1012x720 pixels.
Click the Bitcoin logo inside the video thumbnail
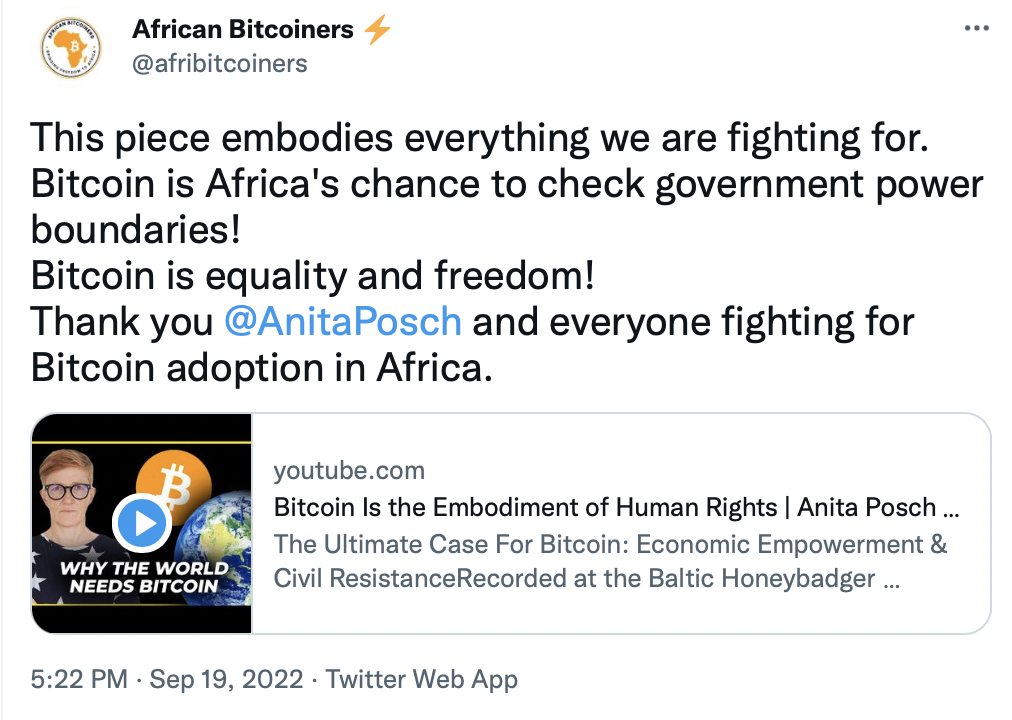[175, 488]
